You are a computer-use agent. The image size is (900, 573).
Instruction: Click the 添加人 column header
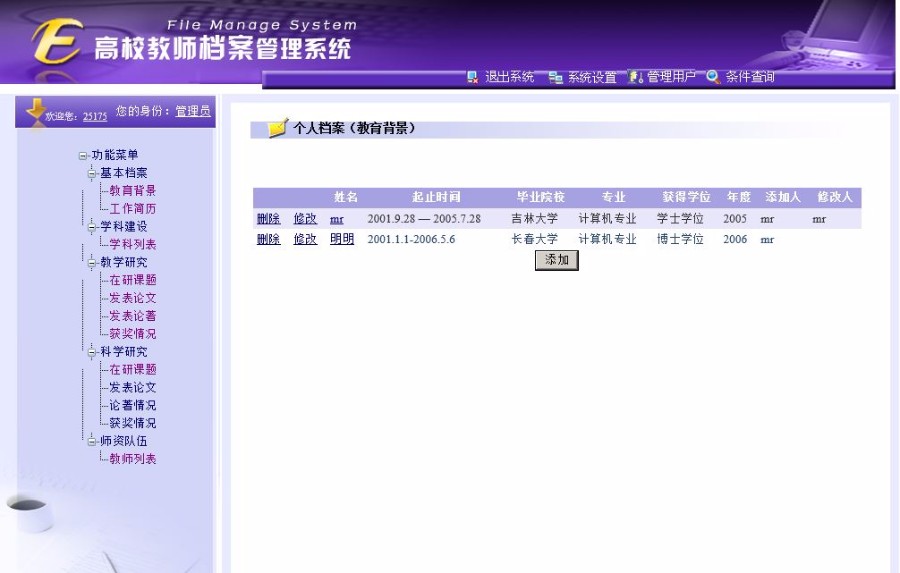pos(783,197)
